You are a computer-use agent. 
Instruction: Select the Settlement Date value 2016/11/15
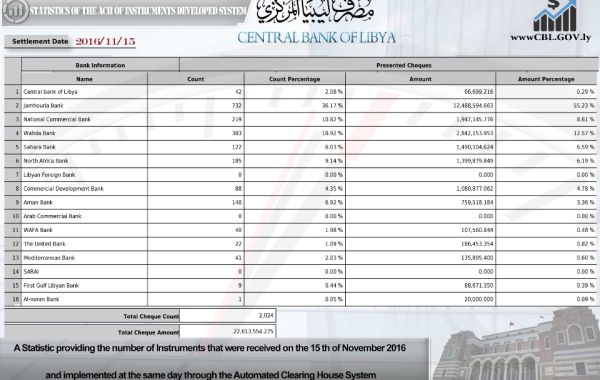pyautogui.click(x=106, y=41)
